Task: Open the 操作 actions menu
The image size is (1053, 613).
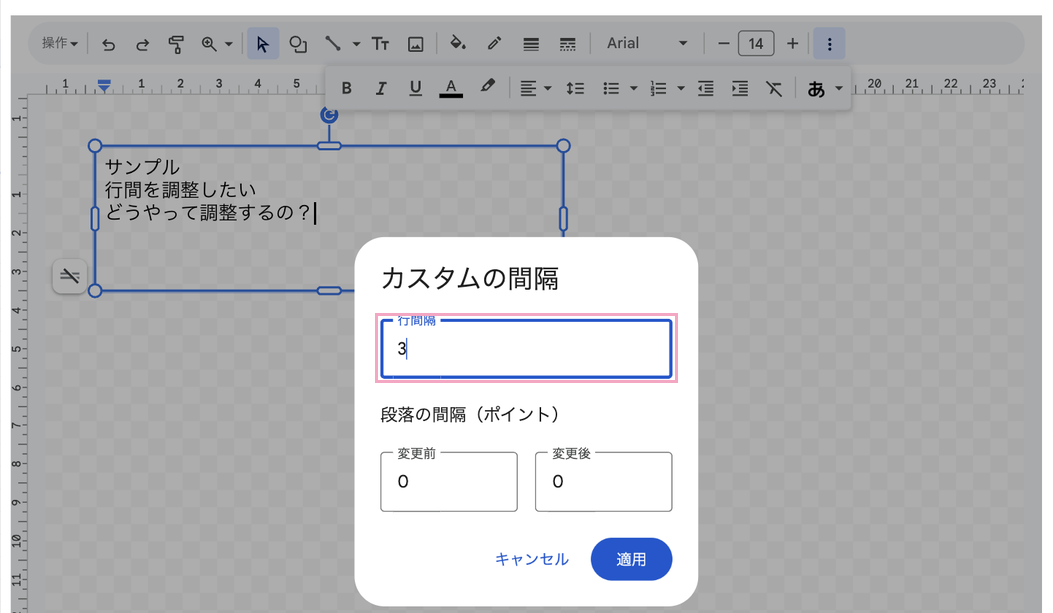Action: pyautogui.click(x=60, y=44)
